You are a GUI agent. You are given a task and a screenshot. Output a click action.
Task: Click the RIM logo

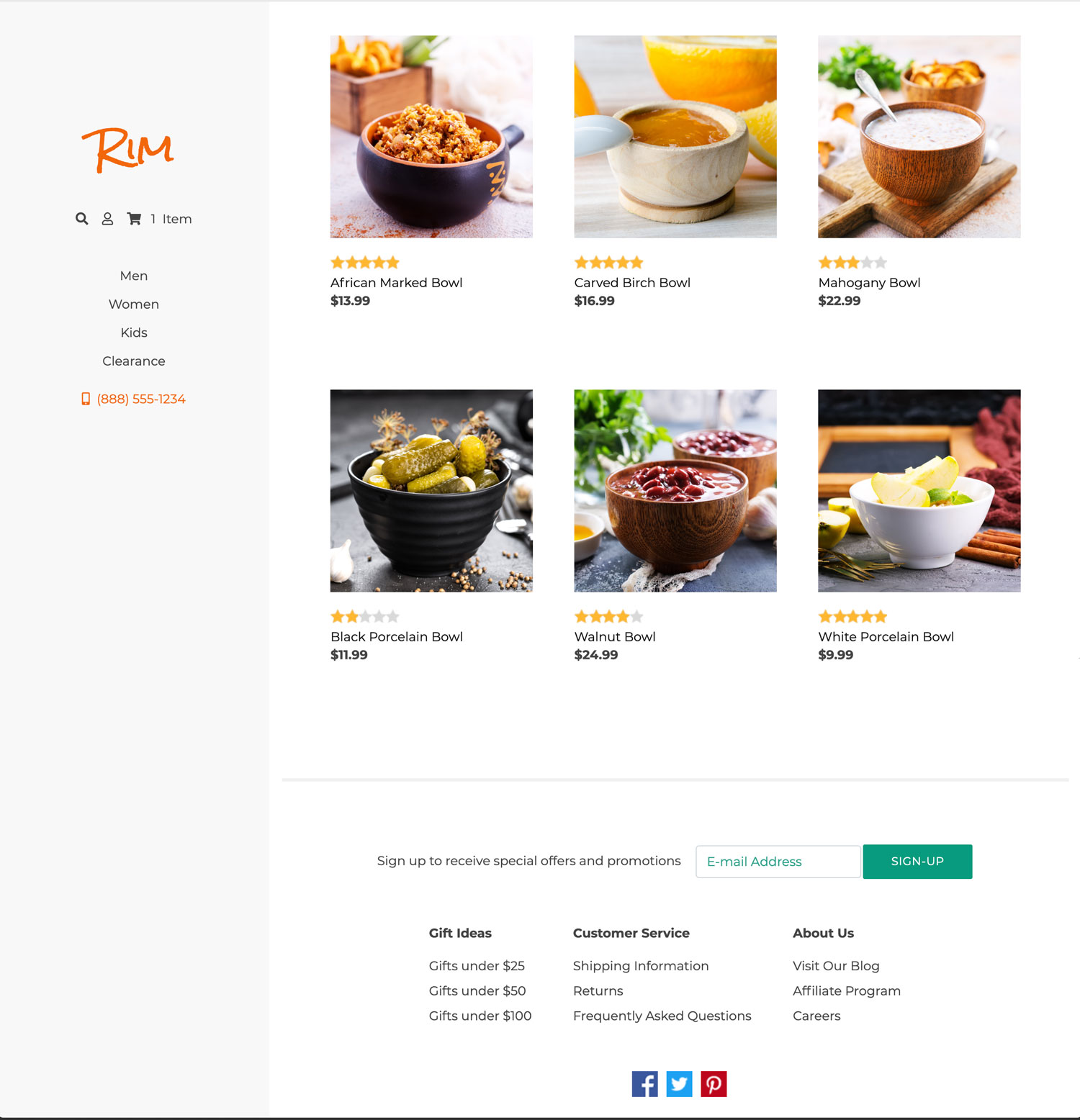[x=127, y=150]
